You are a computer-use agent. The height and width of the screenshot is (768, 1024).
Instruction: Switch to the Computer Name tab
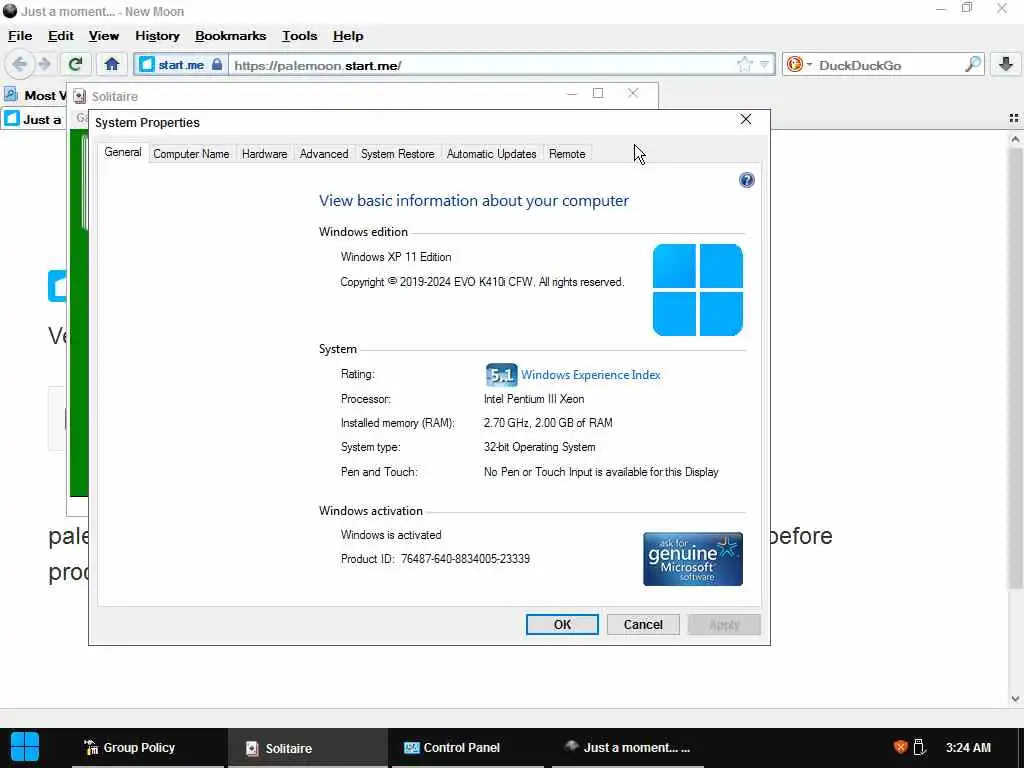point(191,154)
